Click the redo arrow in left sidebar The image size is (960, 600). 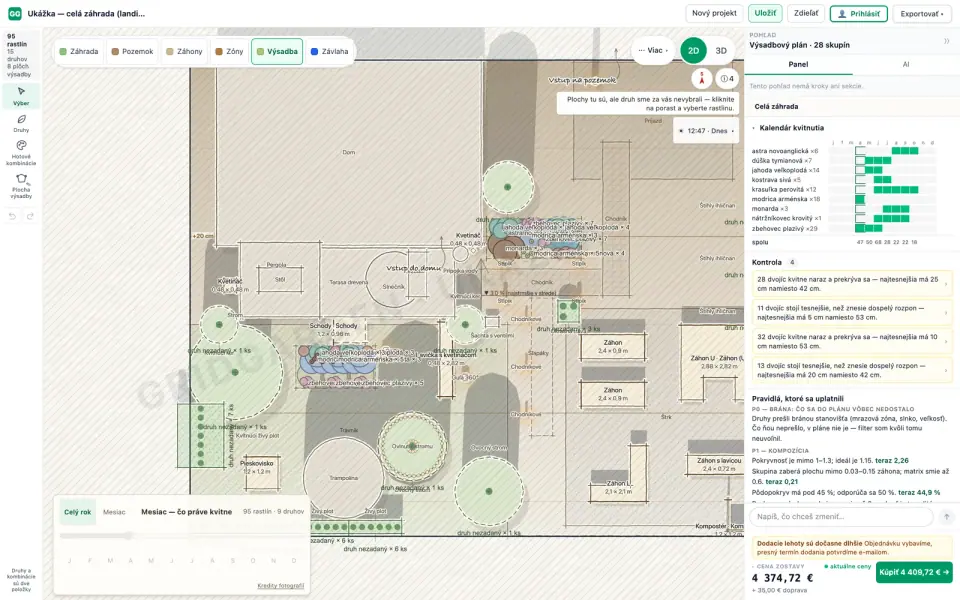pos(30,216)
